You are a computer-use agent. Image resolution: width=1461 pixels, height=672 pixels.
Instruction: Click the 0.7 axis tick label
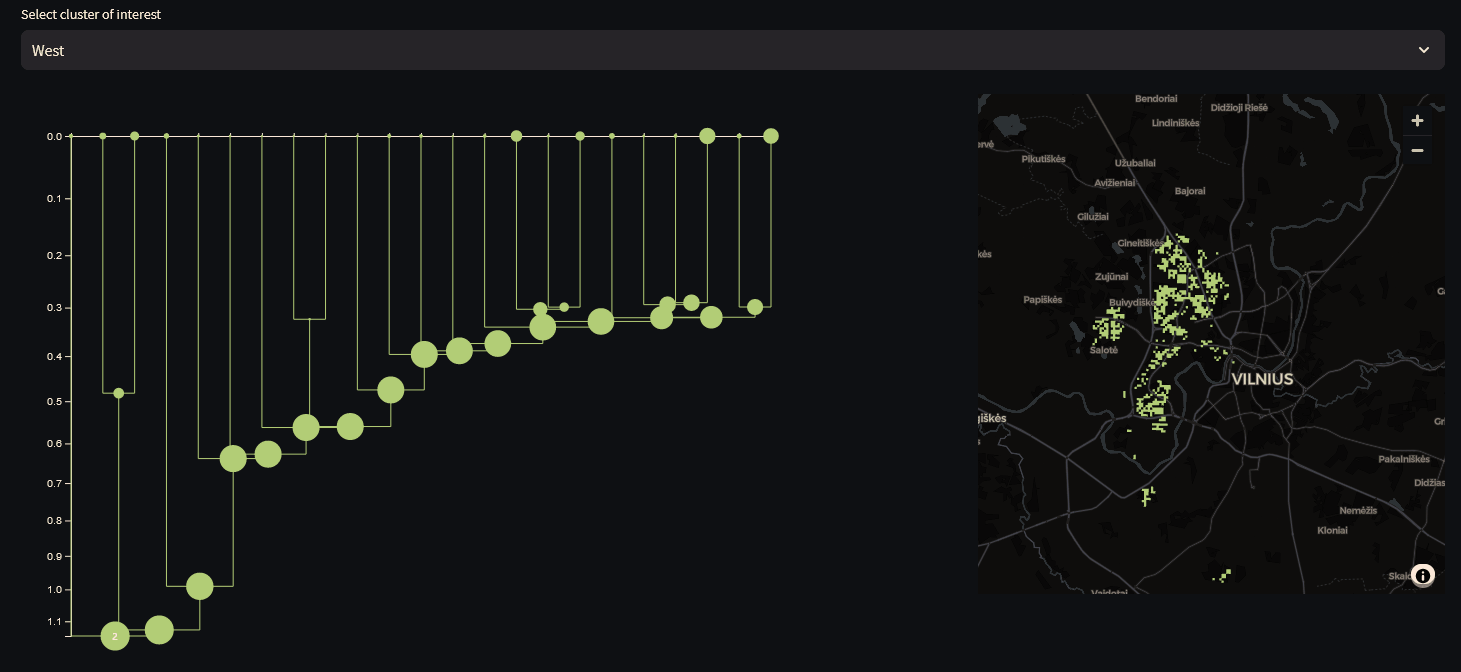54,483
